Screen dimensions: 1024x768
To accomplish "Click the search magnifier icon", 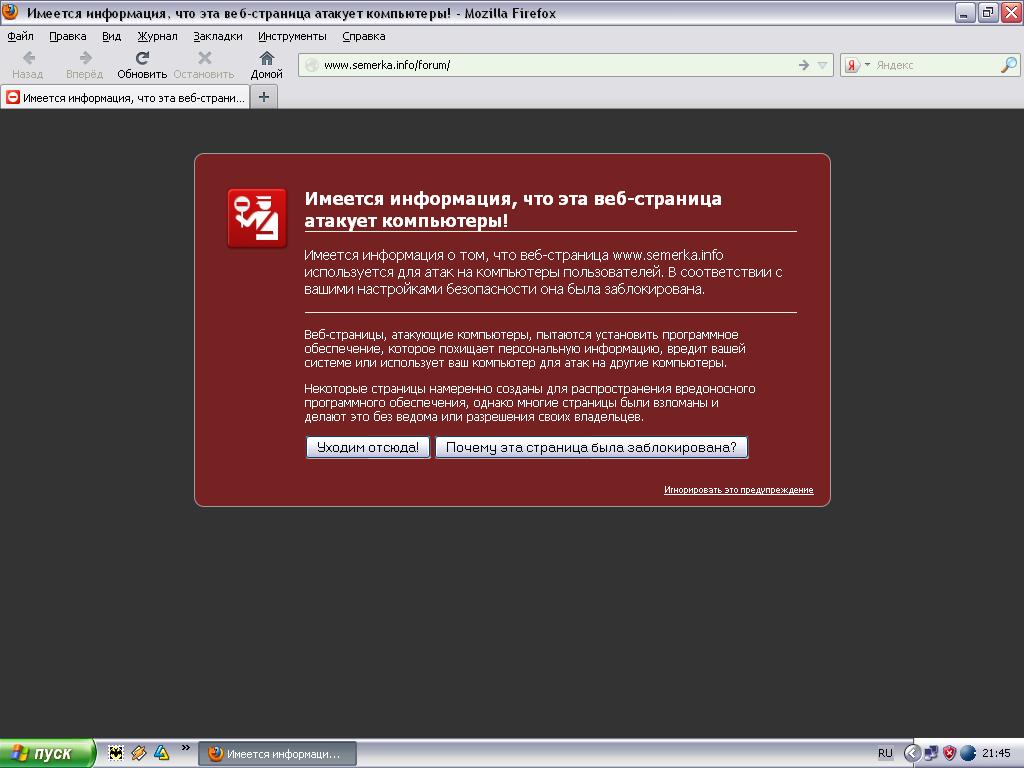I will 1008,65.
